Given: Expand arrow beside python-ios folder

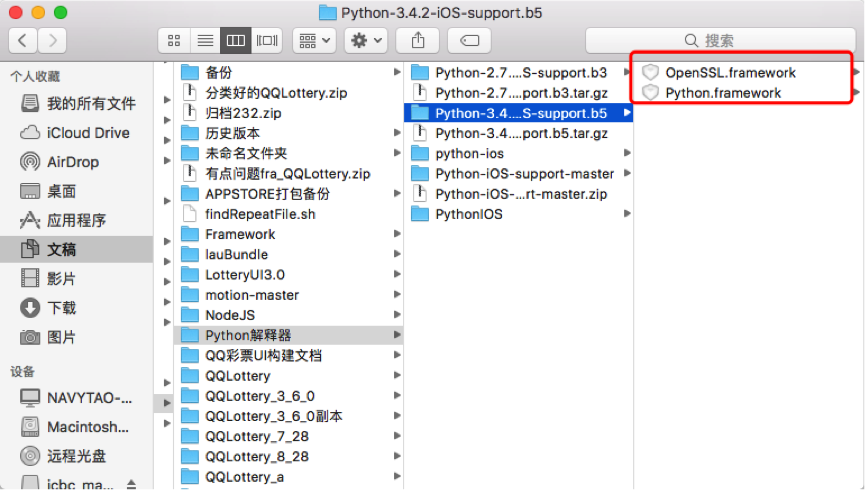Looking at the screenshot, I should point(627,153).
